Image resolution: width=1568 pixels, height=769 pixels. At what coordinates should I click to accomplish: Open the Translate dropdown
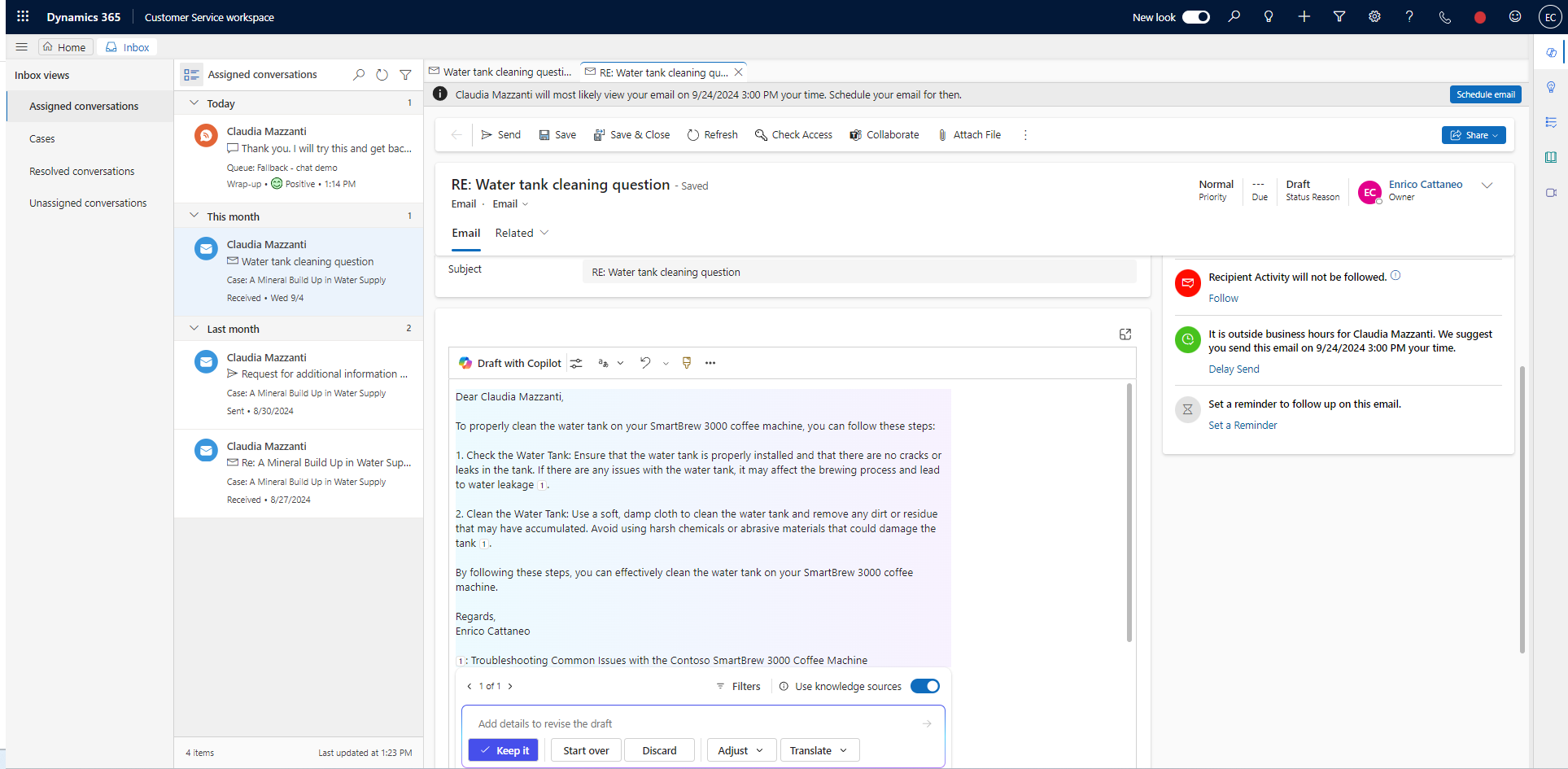819,749
